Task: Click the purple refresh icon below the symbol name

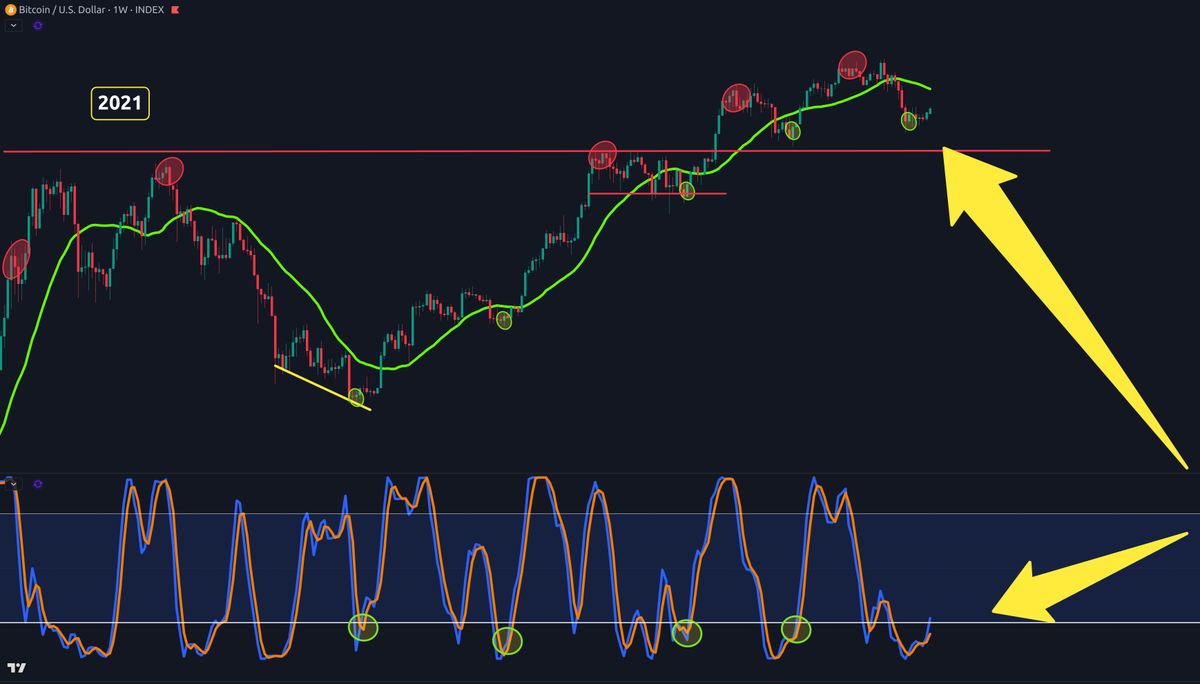Action: click(37, 25)
